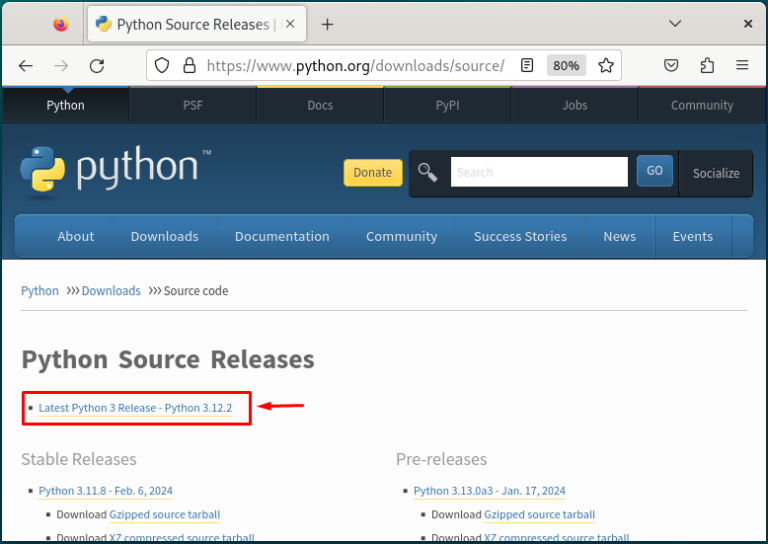Follow the Downloads breadcrumb link

coord(111,291)
